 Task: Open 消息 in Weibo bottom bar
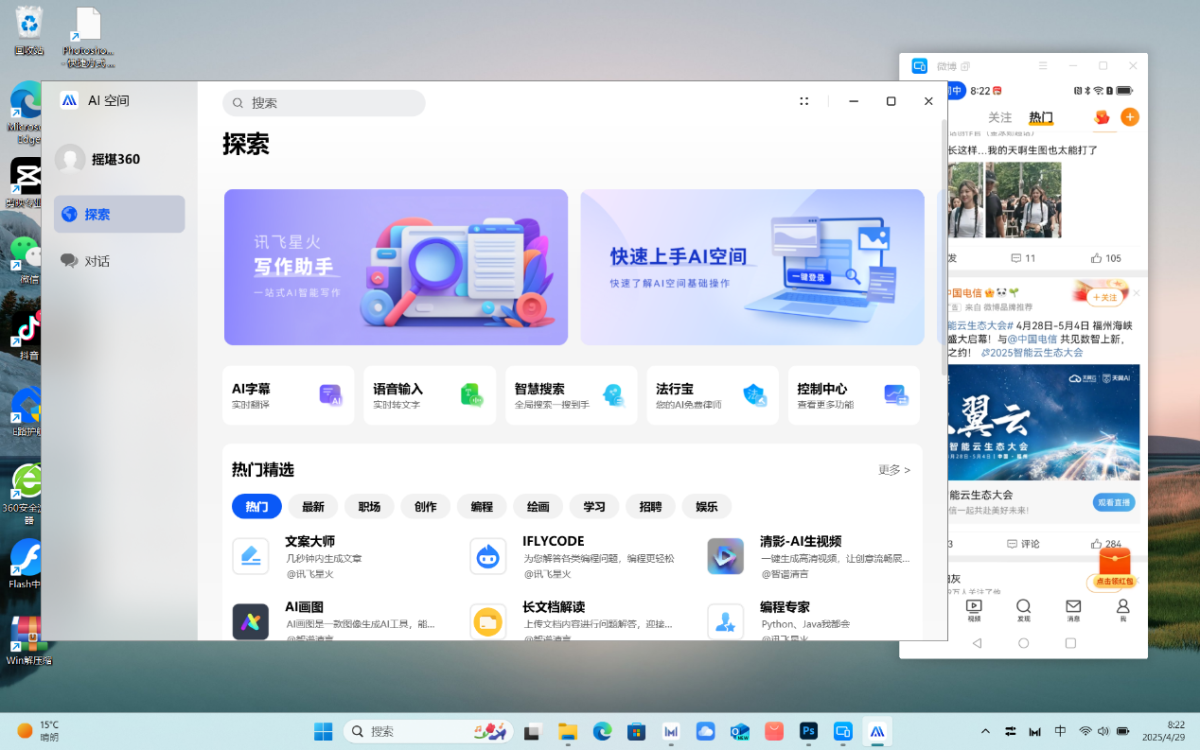pyautogui.click(x=1073, y=610)
